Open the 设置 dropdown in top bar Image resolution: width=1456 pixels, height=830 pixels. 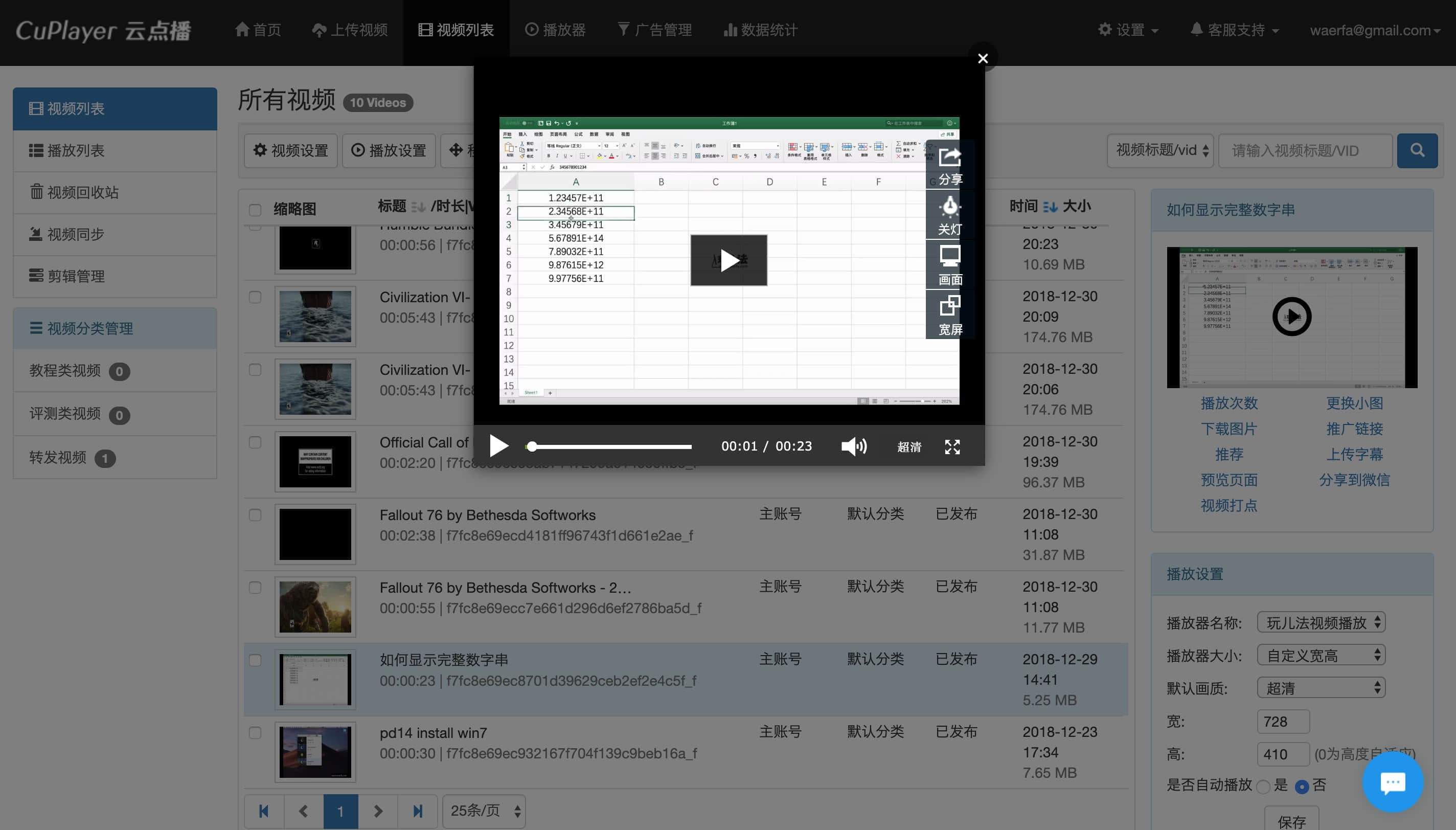tap(1128, 30)
